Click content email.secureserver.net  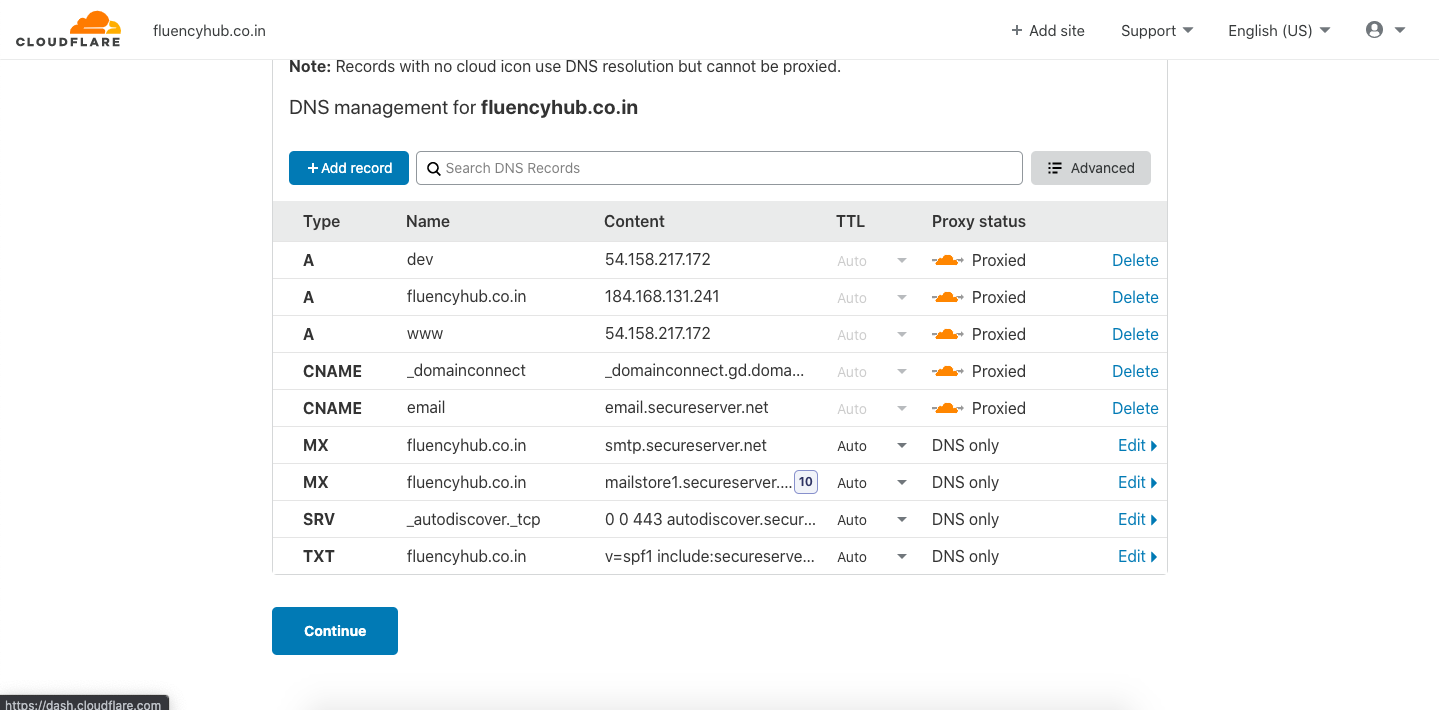coord(687,408)
